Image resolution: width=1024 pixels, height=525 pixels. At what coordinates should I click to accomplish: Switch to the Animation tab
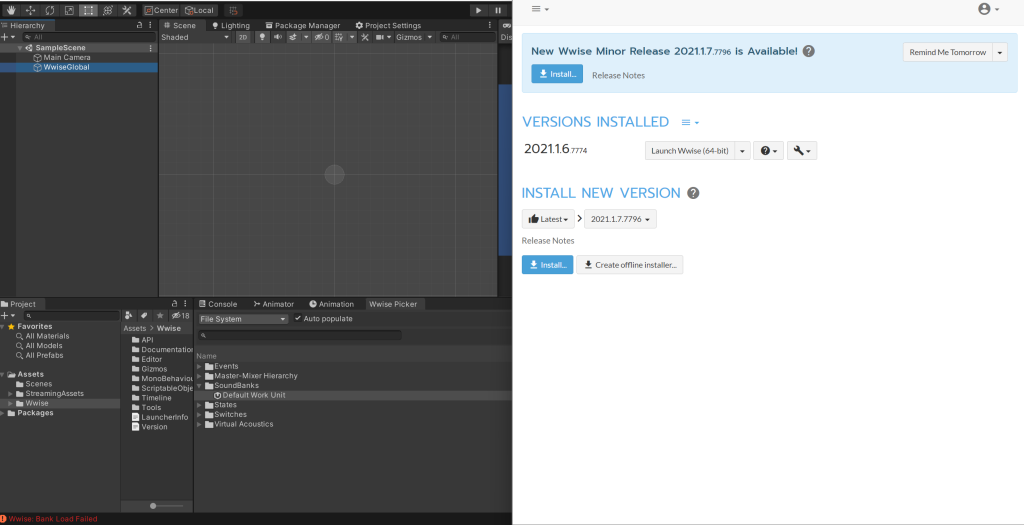point(331,304)
